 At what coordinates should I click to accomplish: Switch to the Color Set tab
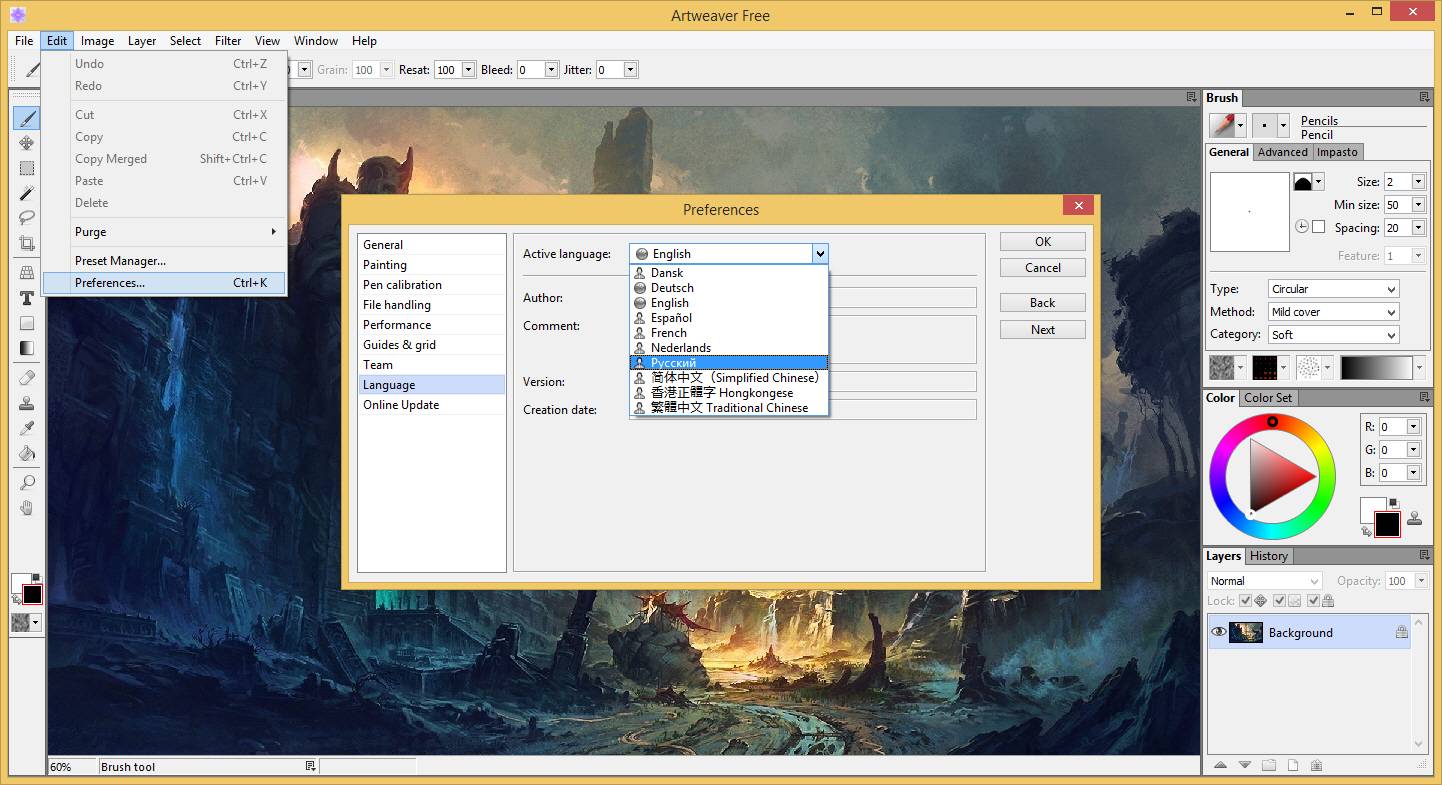point(1268,398)
